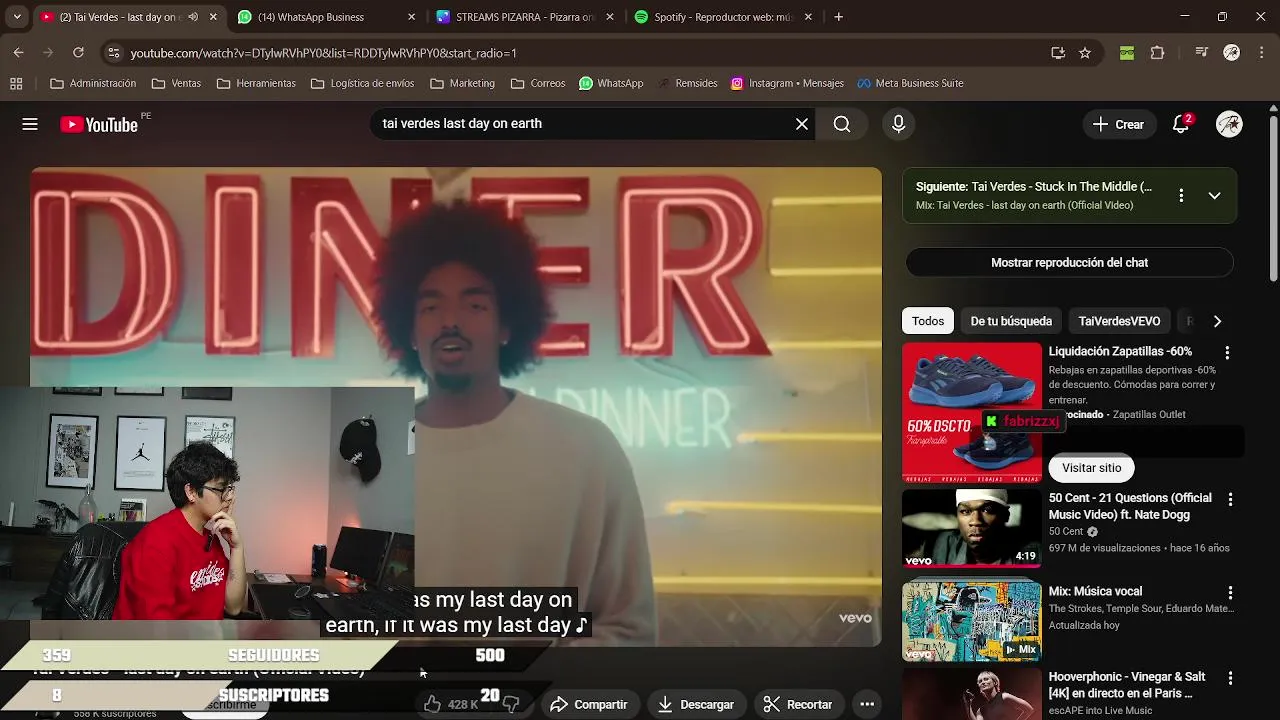1280x720 pixels.
Task: Open YouTube notifications bell
Action: 1181,124
